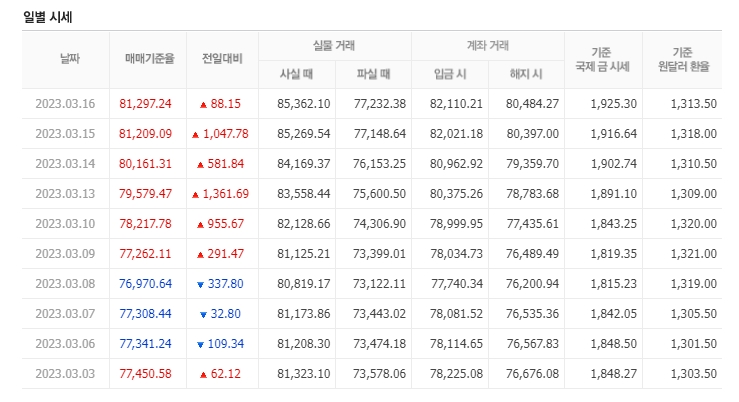Click the 79,579.47 base rate value
739x402 pixels.
[x=145, y=194]
